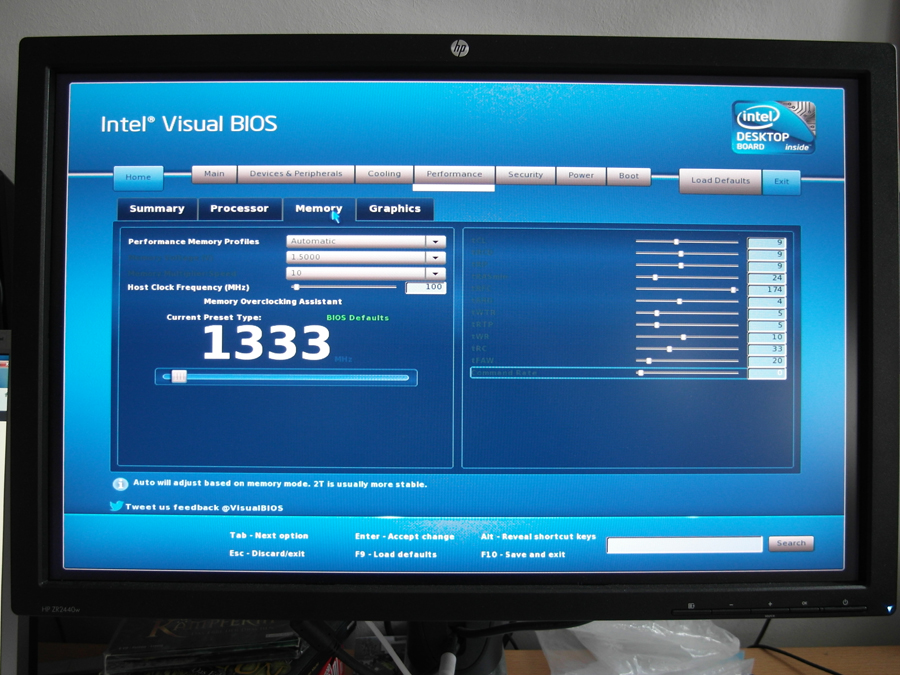Open the Processor sub-tab
This screenshot has width=900, height=675.
tap(239, 209)
